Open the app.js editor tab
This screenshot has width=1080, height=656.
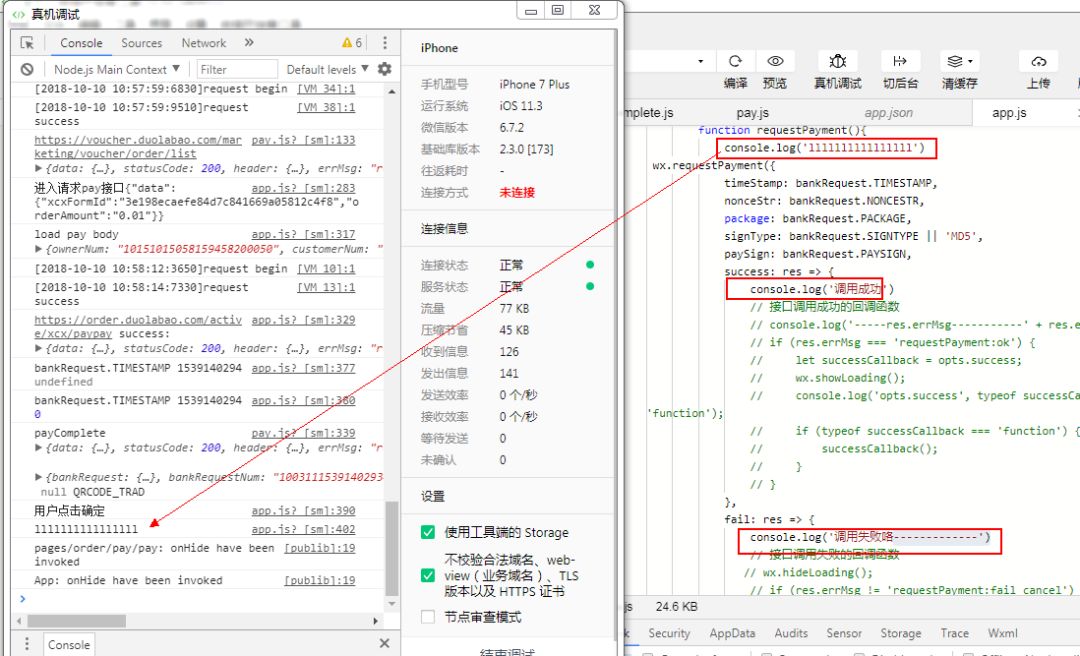1010,112
